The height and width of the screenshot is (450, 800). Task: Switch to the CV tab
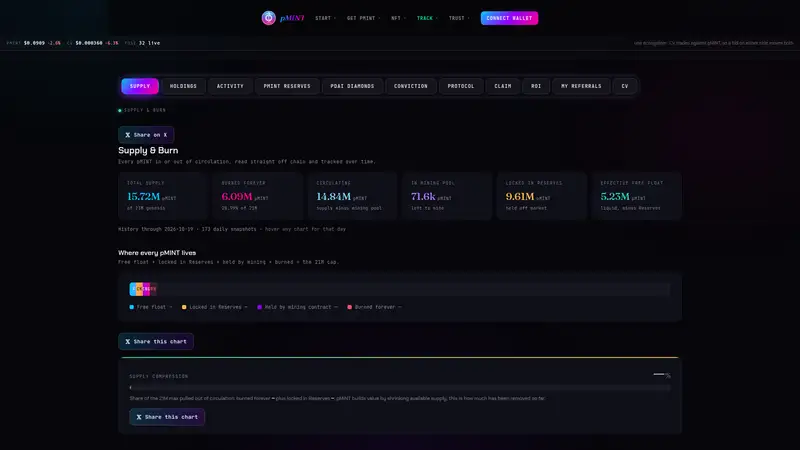pos(624,86)
